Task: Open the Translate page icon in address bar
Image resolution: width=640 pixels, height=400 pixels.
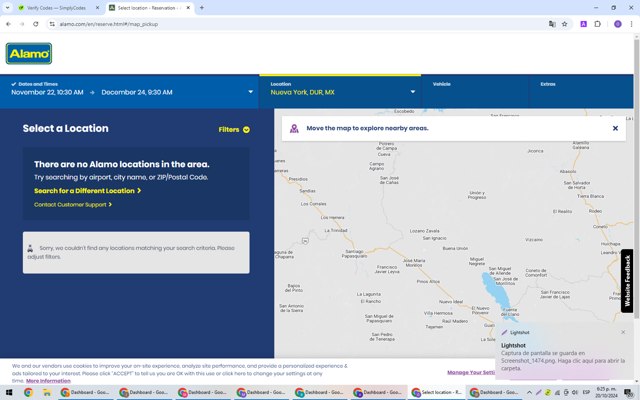Action: [552, 24]
